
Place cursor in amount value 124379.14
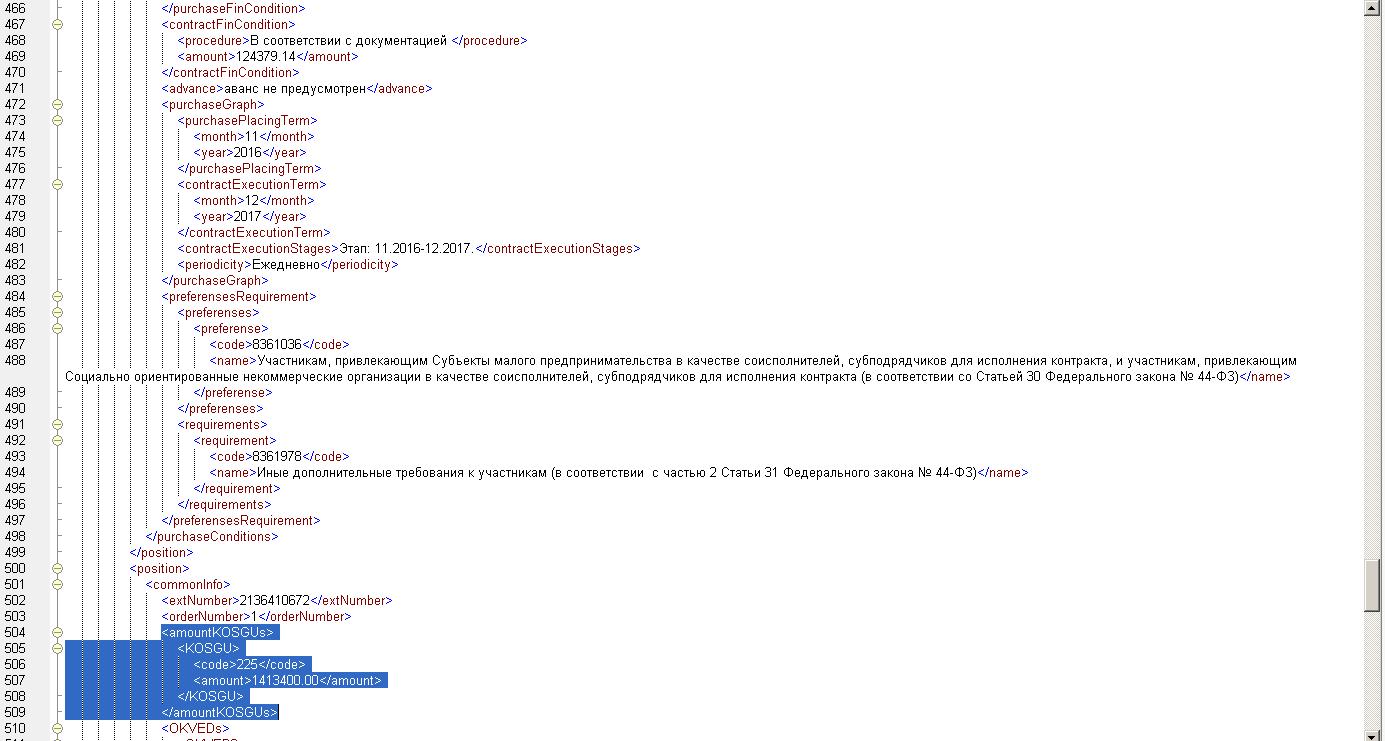coord(267,56)
